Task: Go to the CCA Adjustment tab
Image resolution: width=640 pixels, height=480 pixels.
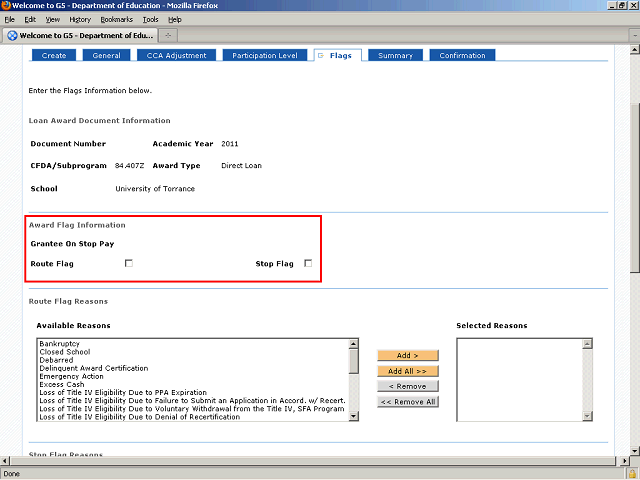Action: [176, 56]
